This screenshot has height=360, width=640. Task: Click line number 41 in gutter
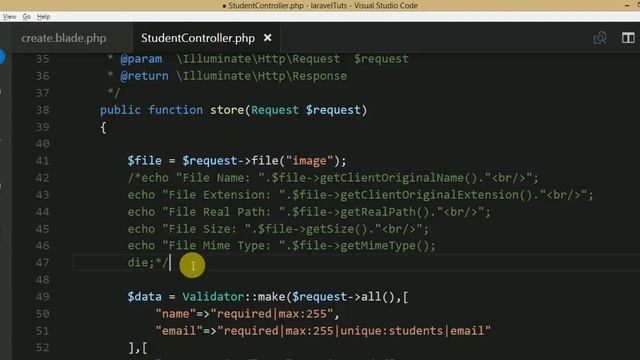coord(42,161)
